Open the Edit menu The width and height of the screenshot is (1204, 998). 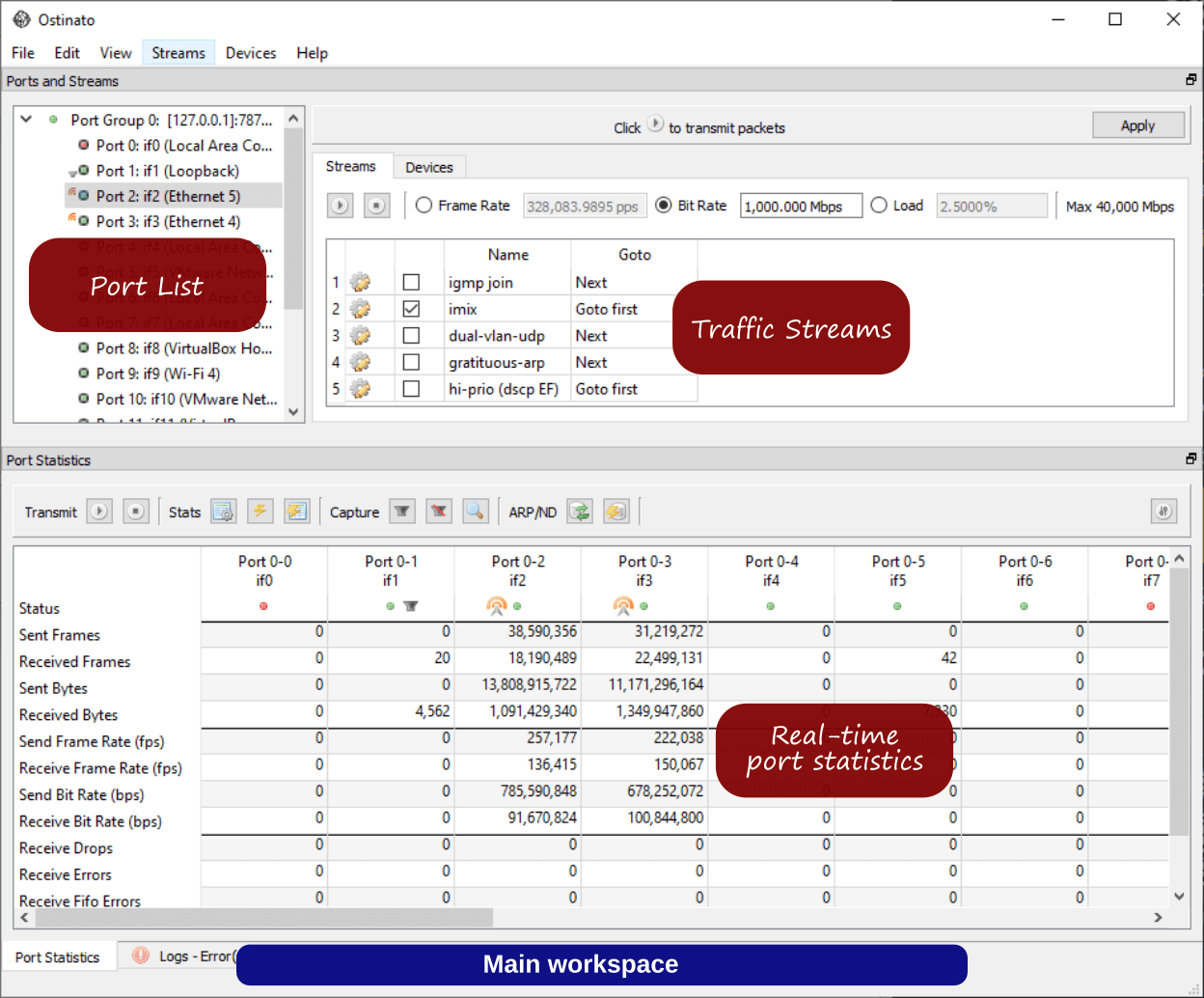(x=68, y=53)
